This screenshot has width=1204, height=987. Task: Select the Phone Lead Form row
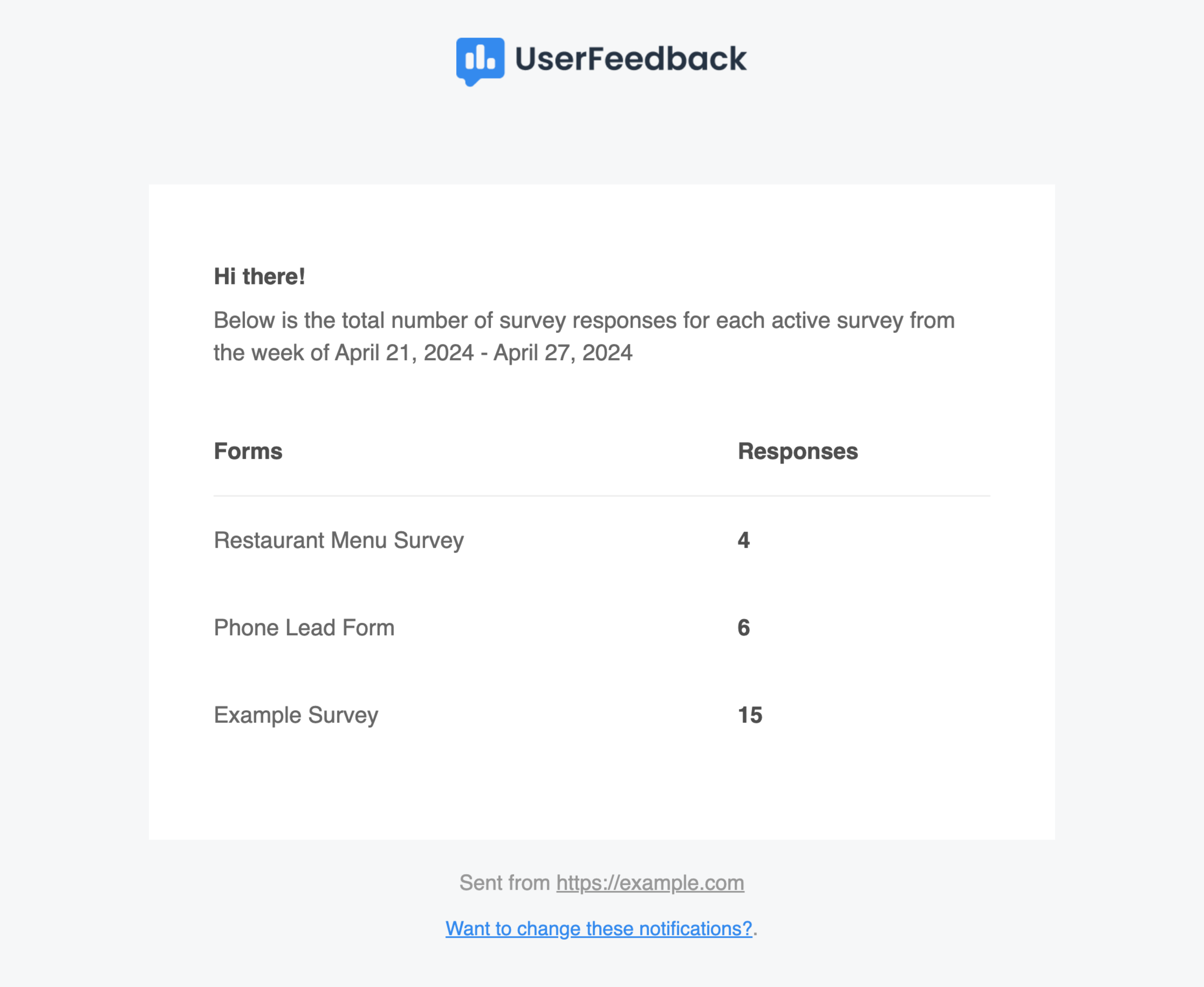coord(602,628)
